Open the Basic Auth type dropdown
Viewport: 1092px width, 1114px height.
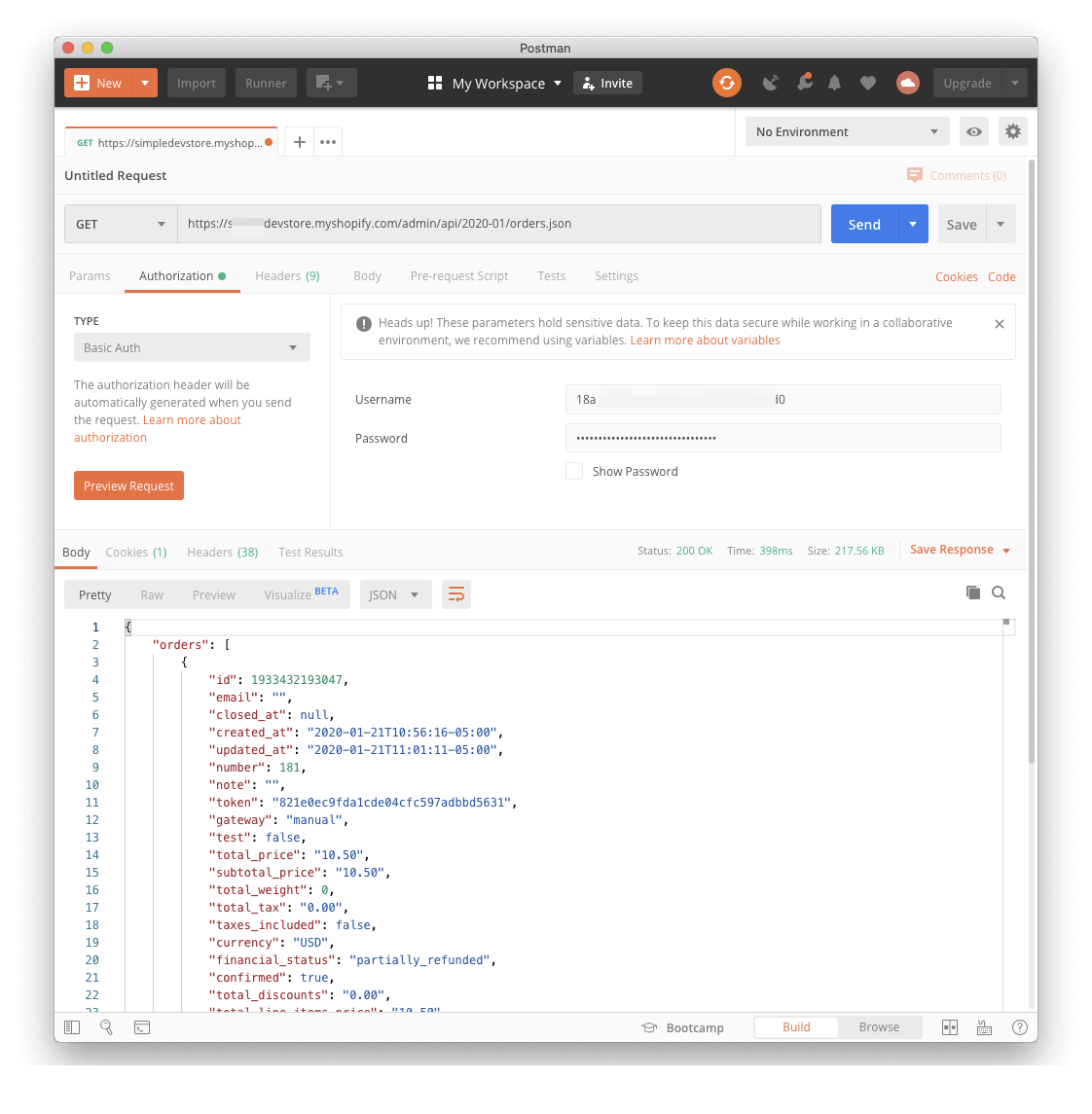(x=192, y=348)
